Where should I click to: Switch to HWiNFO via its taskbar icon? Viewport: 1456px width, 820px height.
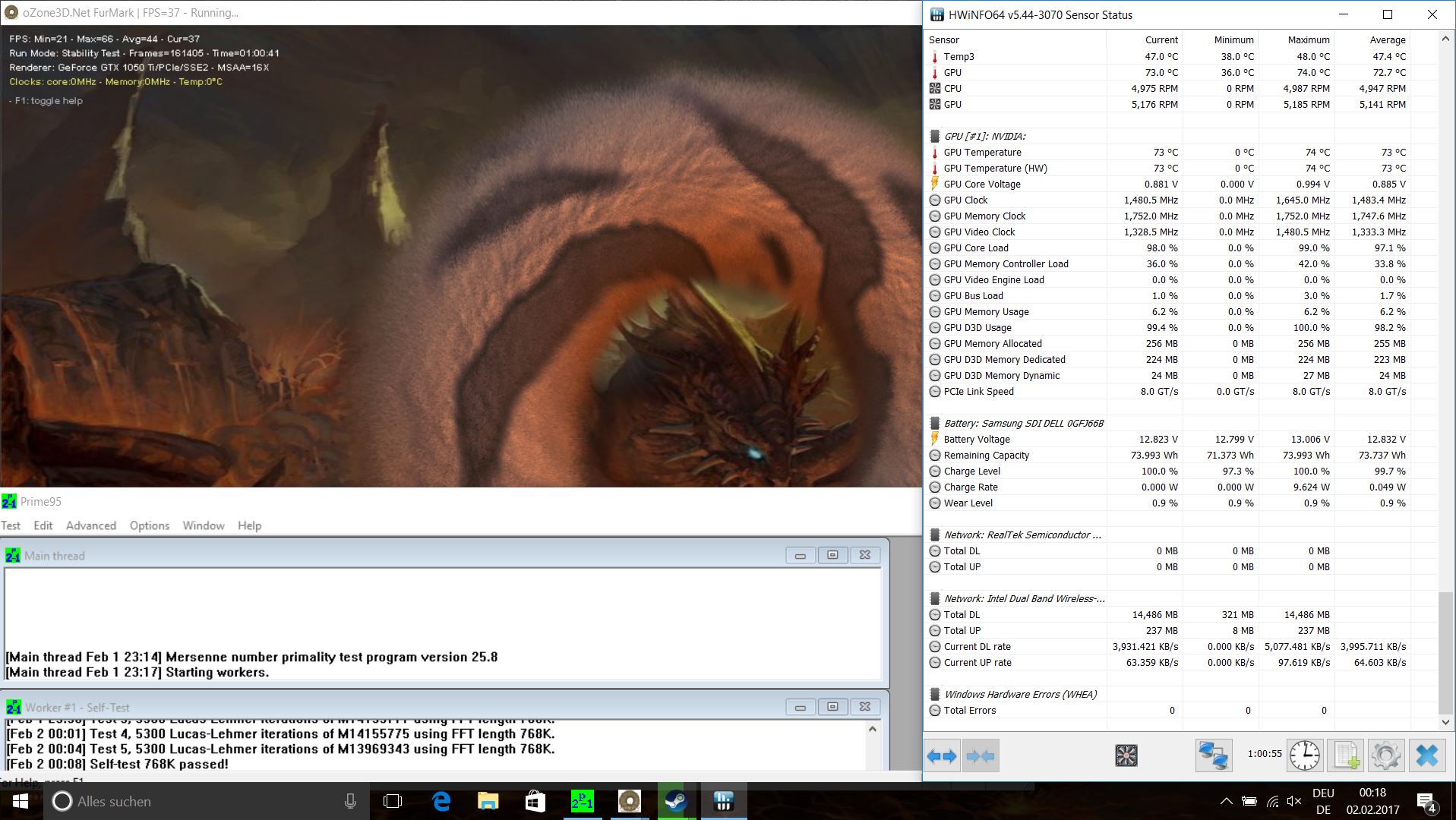tap(723, 801)
